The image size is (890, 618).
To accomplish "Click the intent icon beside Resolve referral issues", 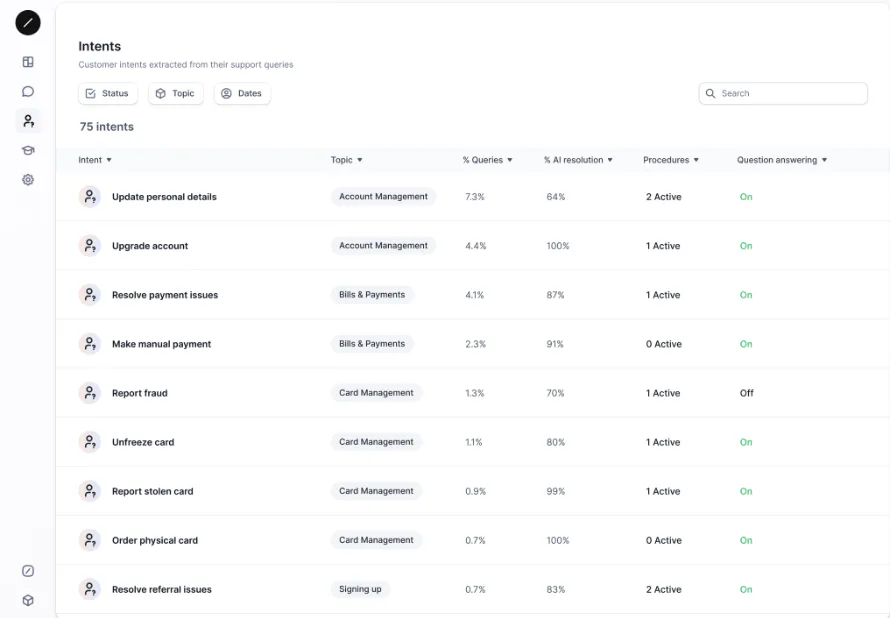I will (90, 590).
